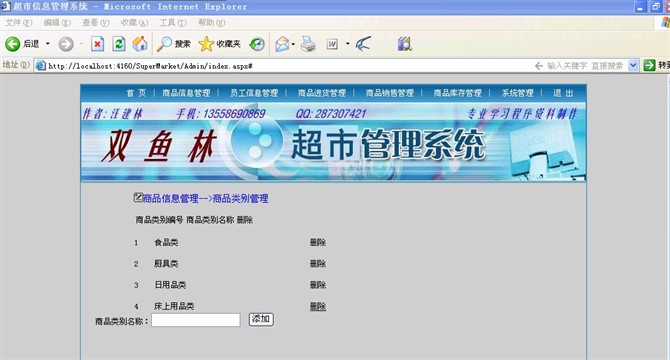Screen dimensions: 670x360
Task: Stop page loading with red X icon
Action: pos(97,44)
